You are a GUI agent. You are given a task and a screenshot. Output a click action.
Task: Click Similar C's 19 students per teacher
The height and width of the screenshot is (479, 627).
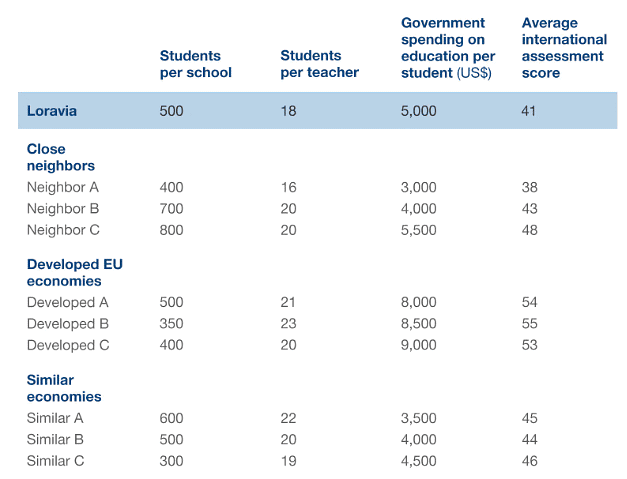point(288,461)
